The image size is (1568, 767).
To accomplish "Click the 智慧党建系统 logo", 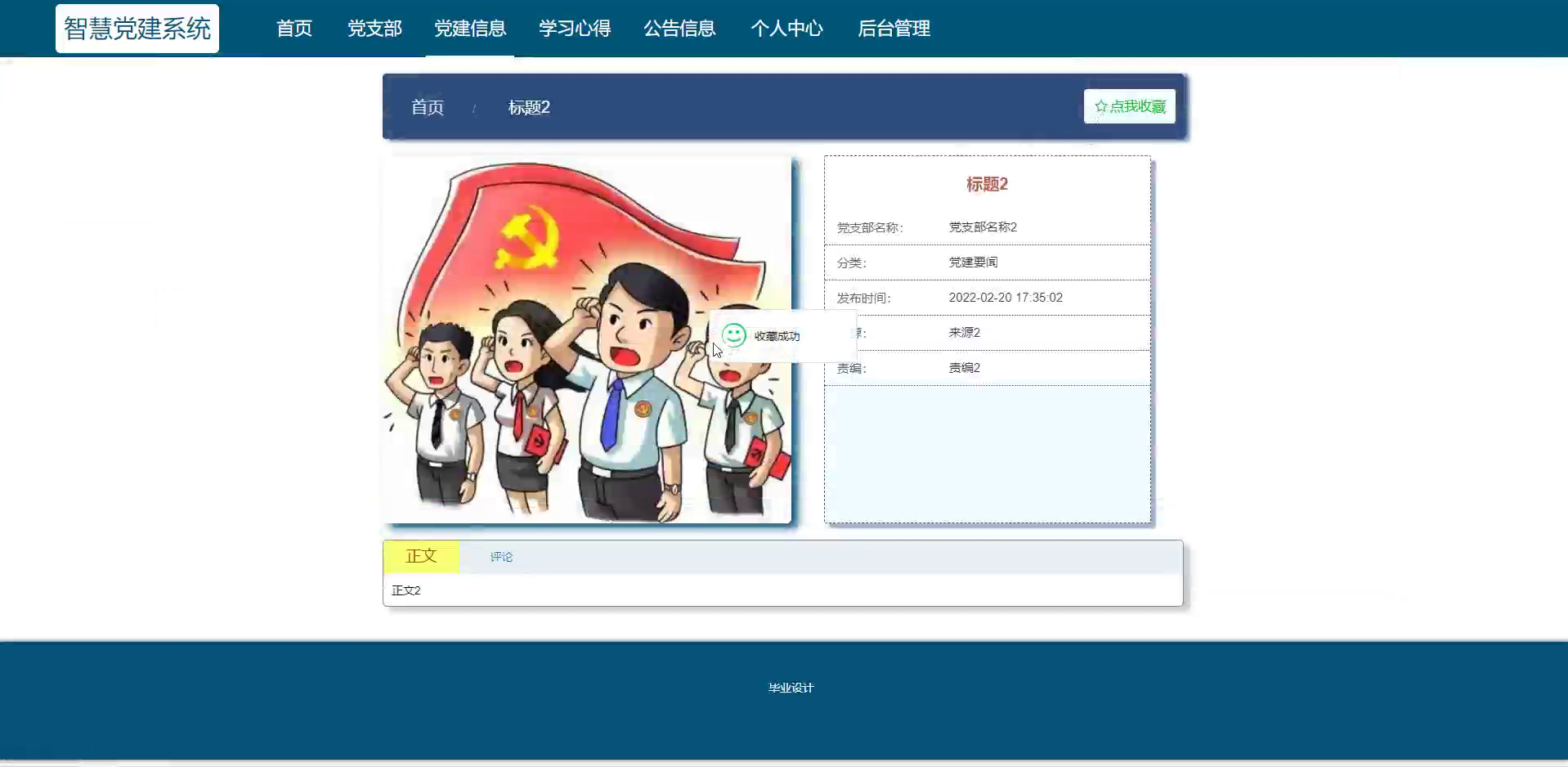I will click(137, 29).
